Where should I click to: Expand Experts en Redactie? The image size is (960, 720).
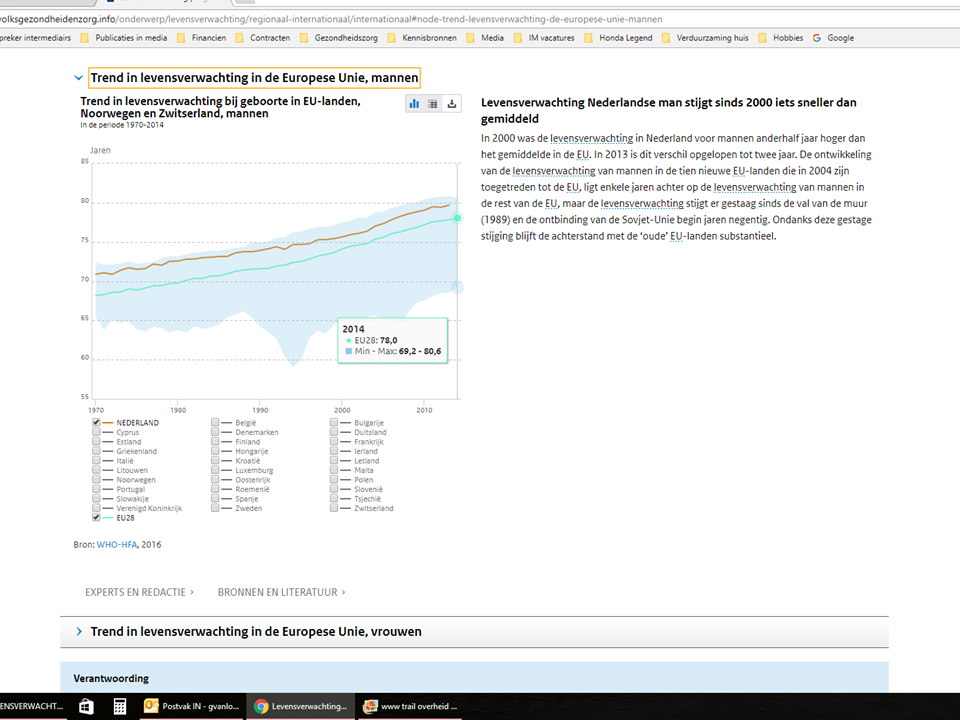[x=139, y=592]
